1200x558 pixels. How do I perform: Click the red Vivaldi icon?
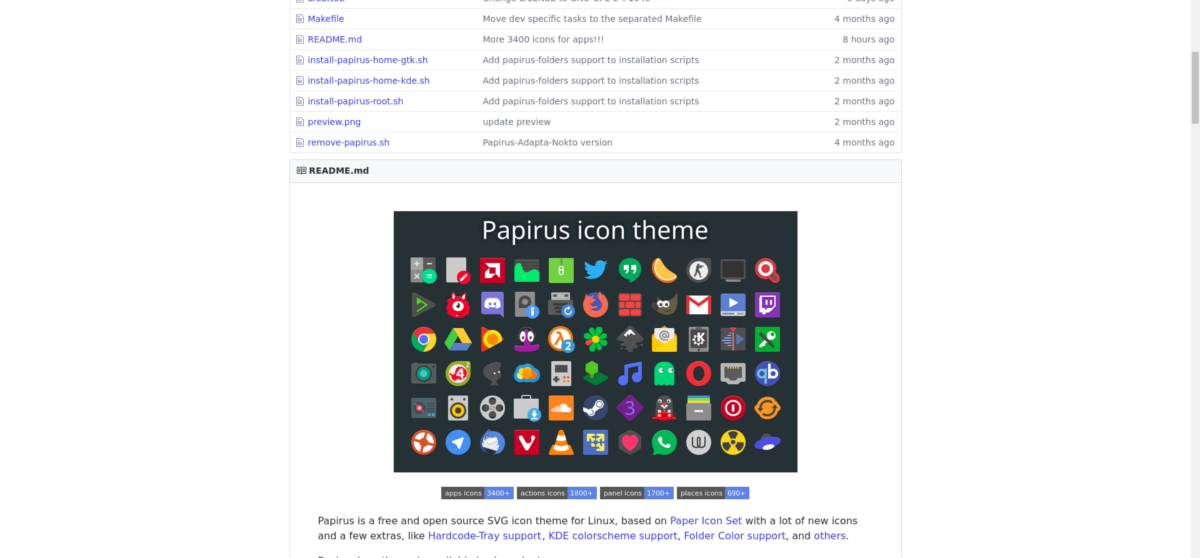(527, 442)
